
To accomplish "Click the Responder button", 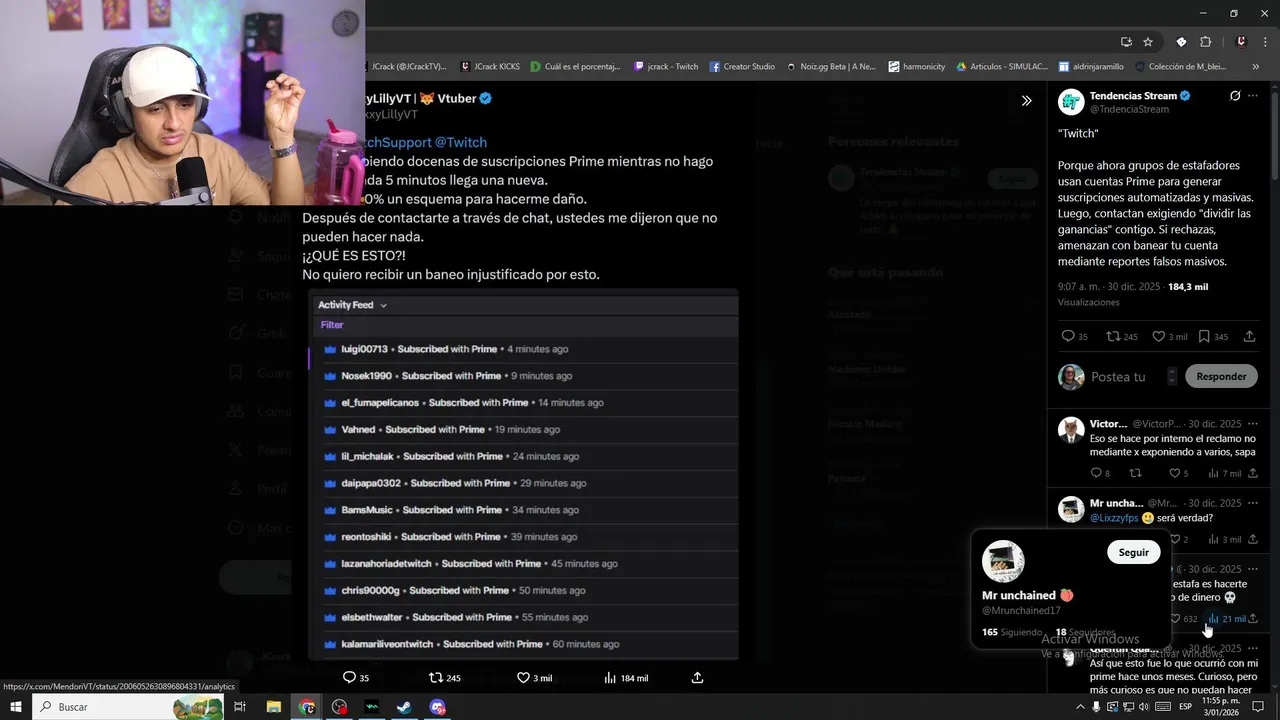I will tap(1221, 376).
